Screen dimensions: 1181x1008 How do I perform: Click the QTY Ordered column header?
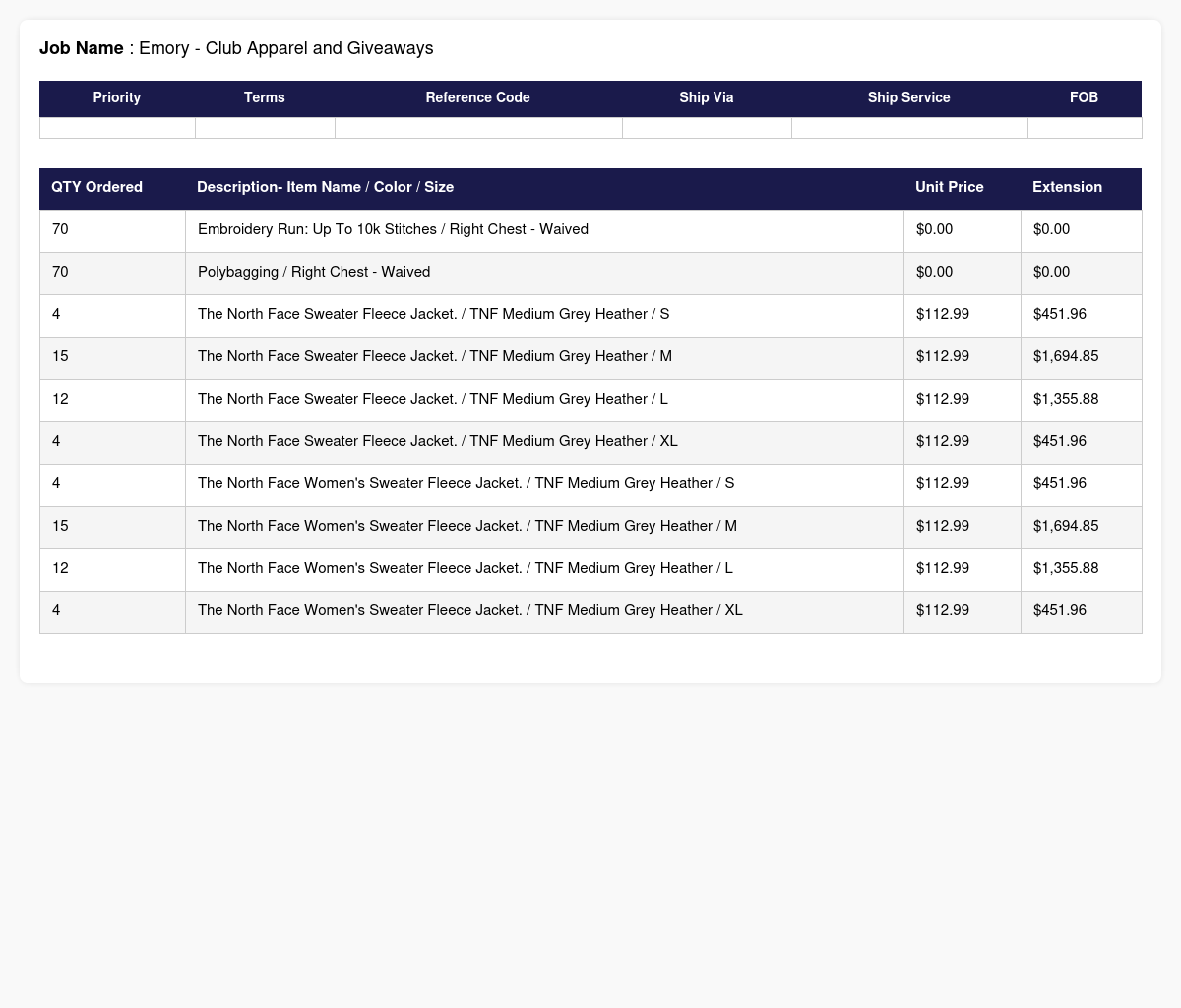tap(96, 187)
